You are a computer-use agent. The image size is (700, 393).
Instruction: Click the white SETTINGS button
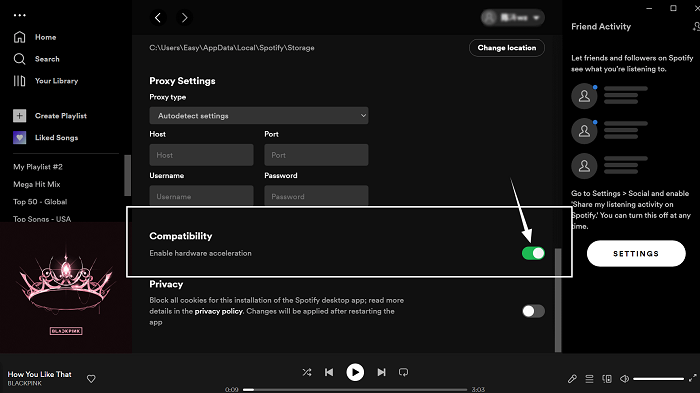(636, 254)
